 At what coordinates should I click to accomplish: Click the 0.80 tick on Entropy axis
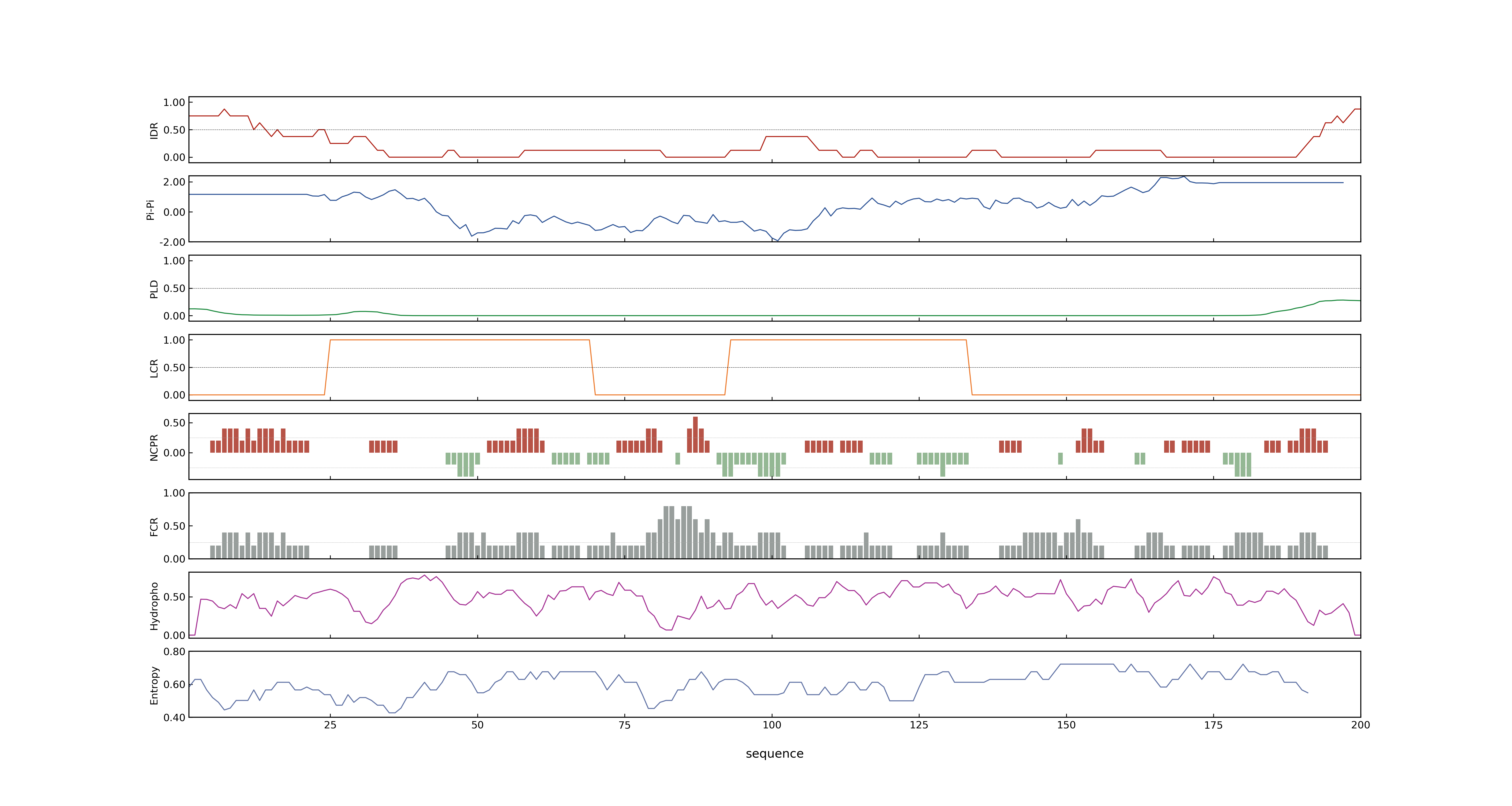(x=174, y=652)
